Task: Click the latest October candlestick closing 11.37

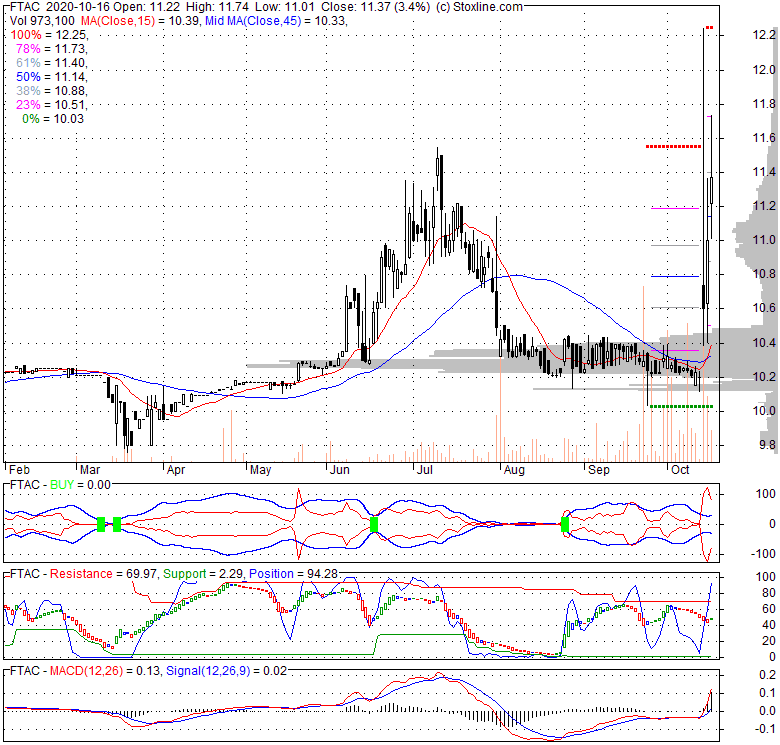Action: coord(711,190)
